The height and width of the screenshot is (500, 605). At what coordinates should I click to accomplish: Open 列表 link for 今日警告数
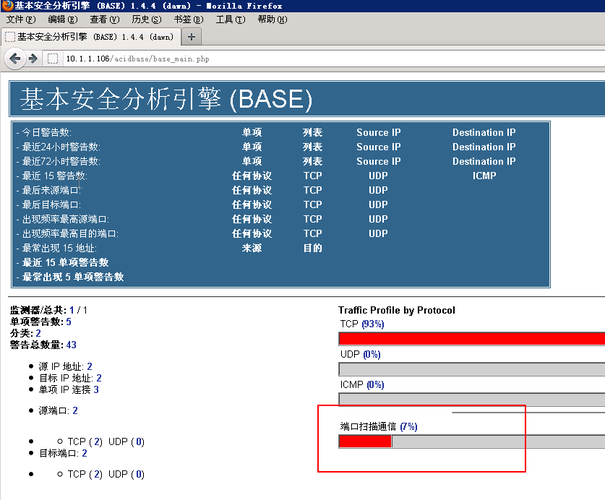coord(312,132)
